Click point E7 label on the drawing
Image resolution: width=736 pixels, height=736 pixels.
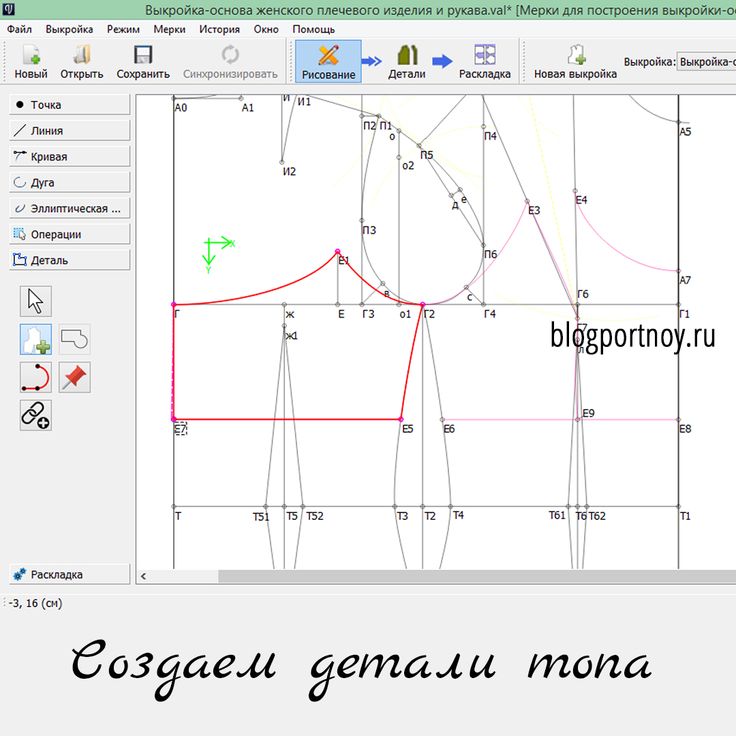pos(181,429)
